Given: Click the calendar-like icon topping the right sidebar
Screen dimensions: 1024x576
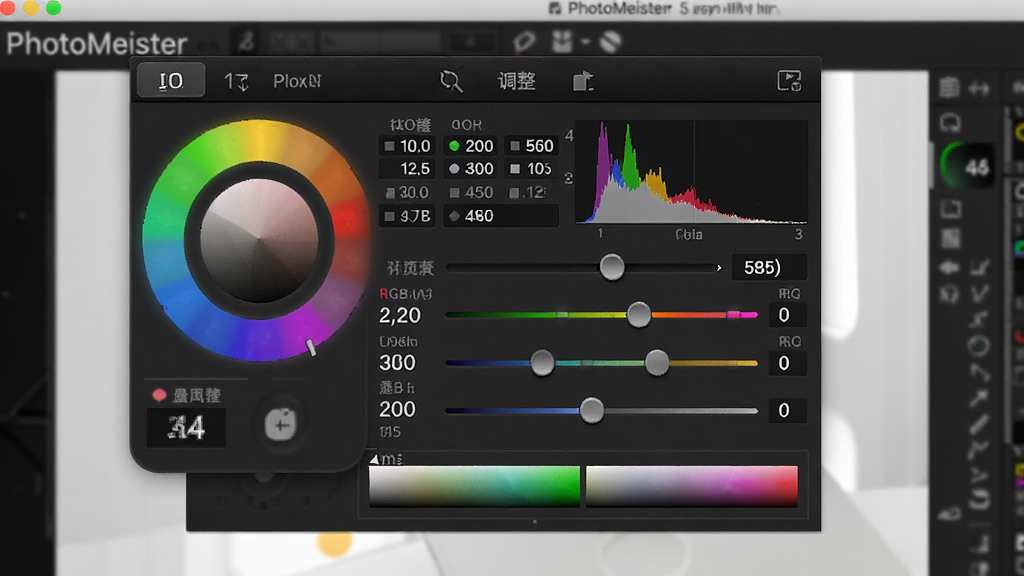Looking at the screenshot, I should (x=949, y=88).
